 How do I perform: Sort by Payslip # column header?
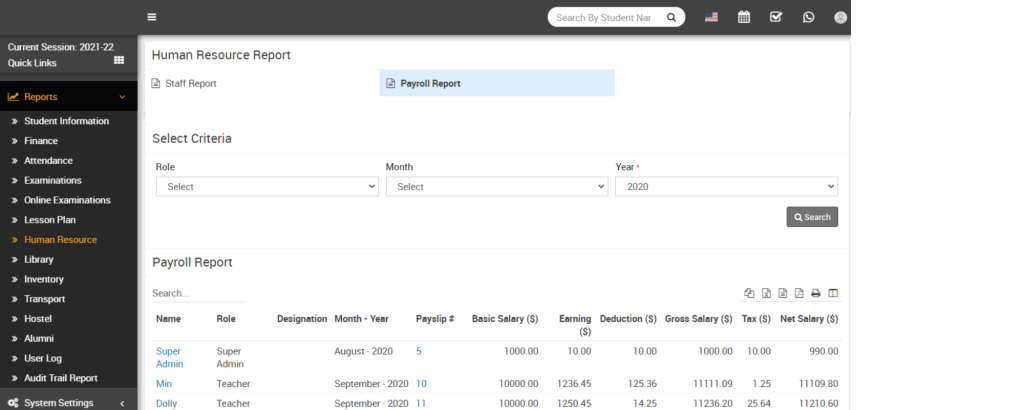pyautogui.click(x=435, y=319)
